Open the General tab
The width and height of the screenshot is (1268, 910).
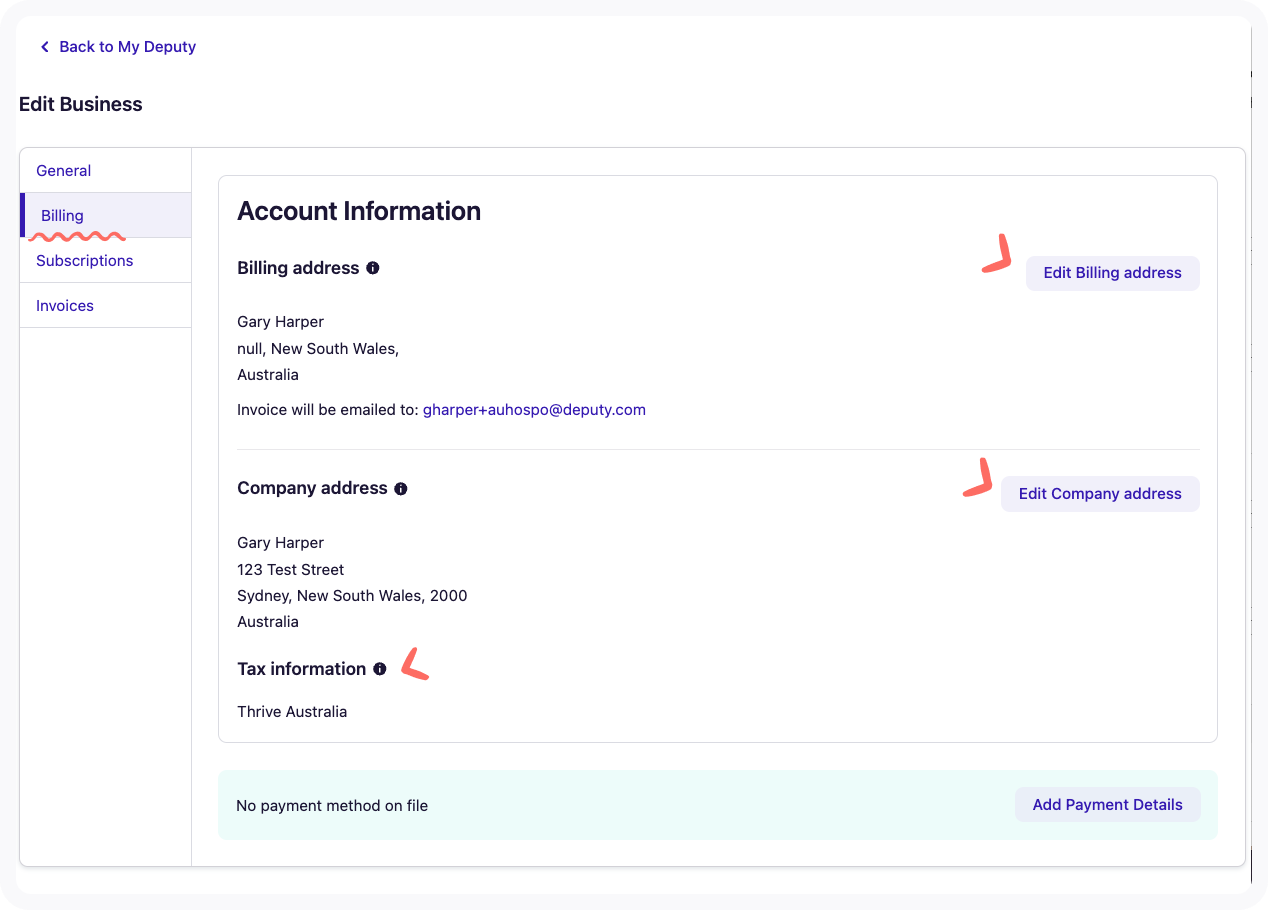click(106, 171)
